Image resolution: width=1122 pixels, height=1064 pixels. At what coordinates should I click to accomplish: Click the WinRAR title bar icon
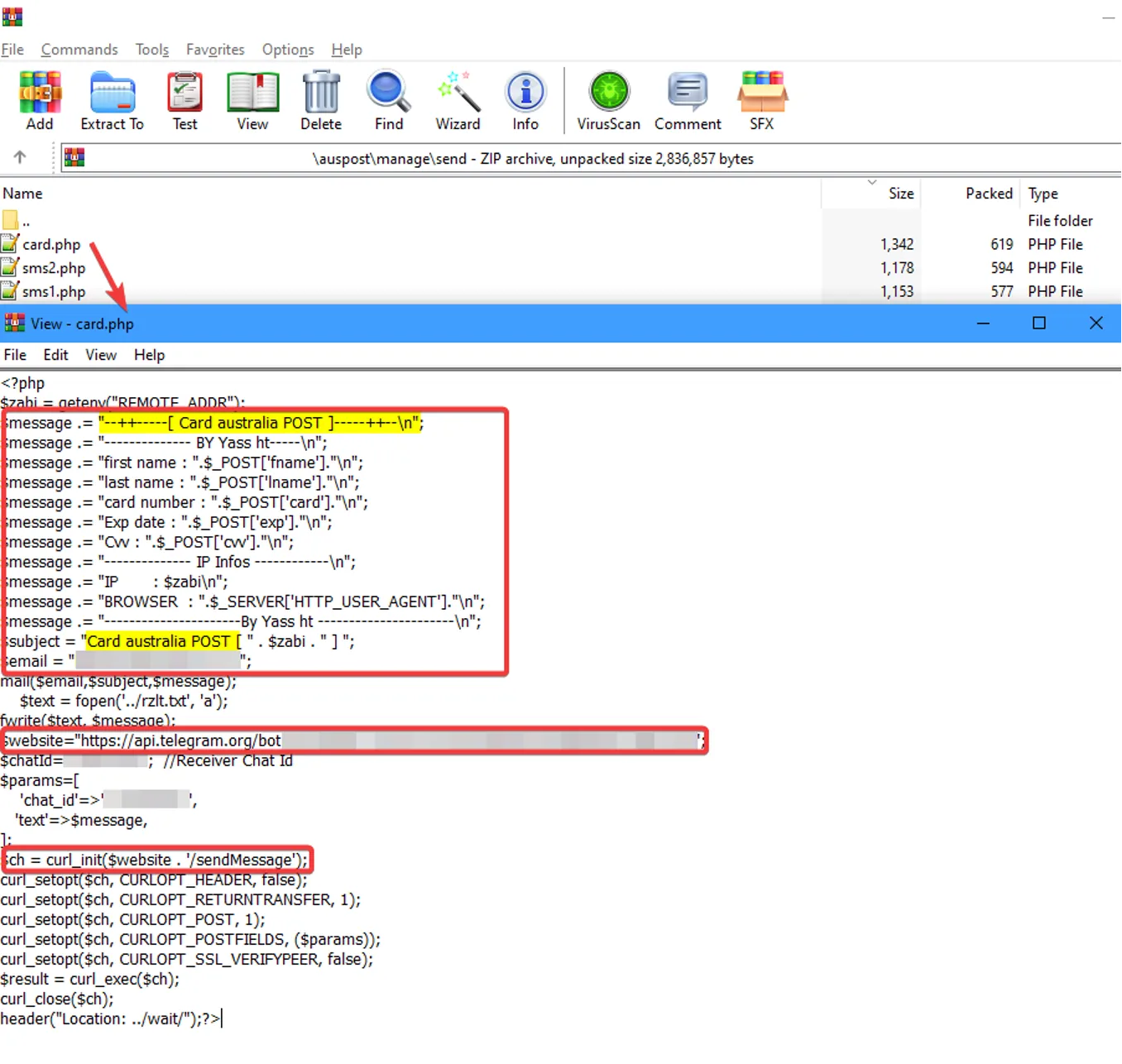tap(12, 16)
